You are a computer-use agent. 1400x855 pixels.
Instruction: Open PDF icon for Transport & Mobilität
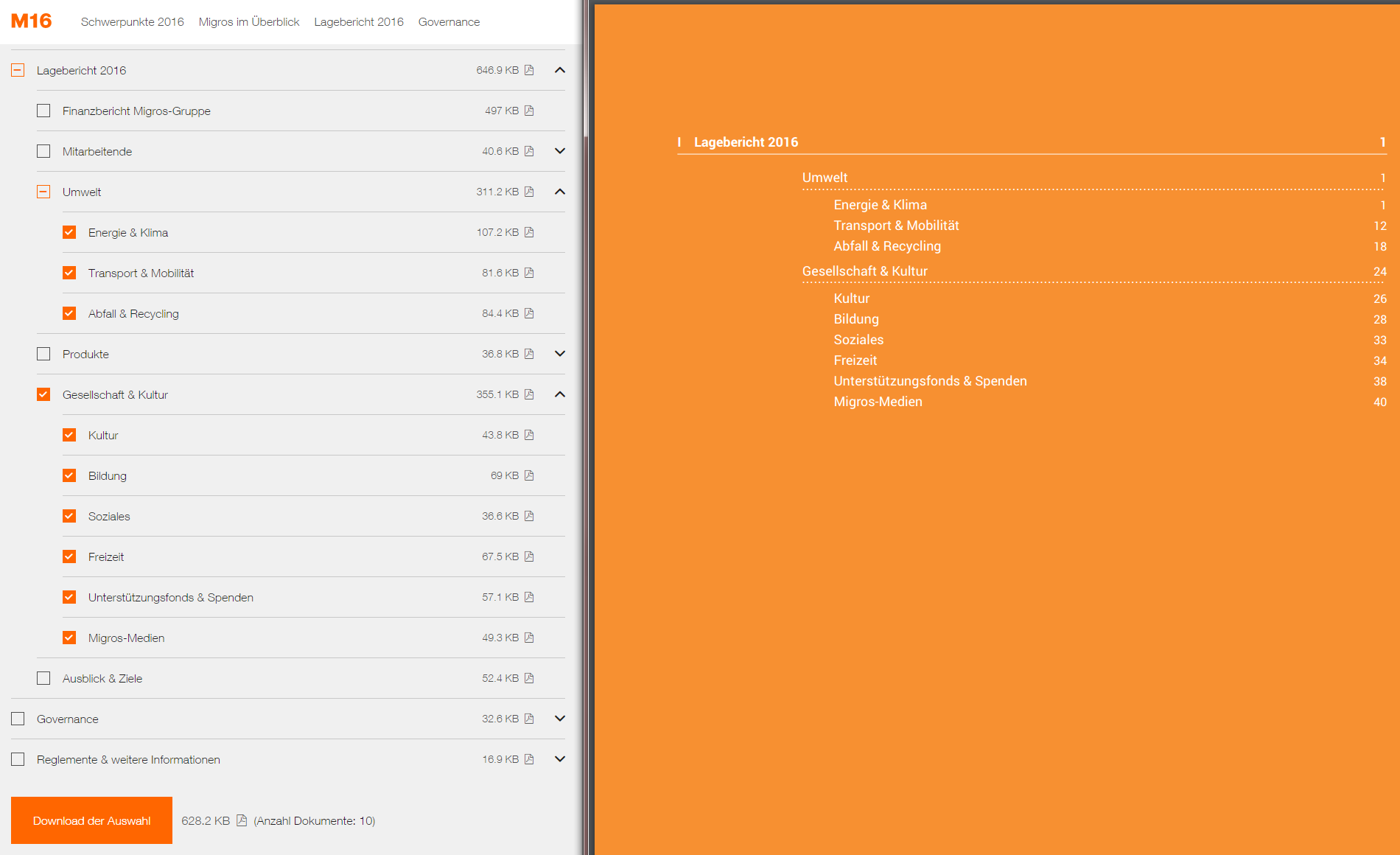[x=529, y=273]
